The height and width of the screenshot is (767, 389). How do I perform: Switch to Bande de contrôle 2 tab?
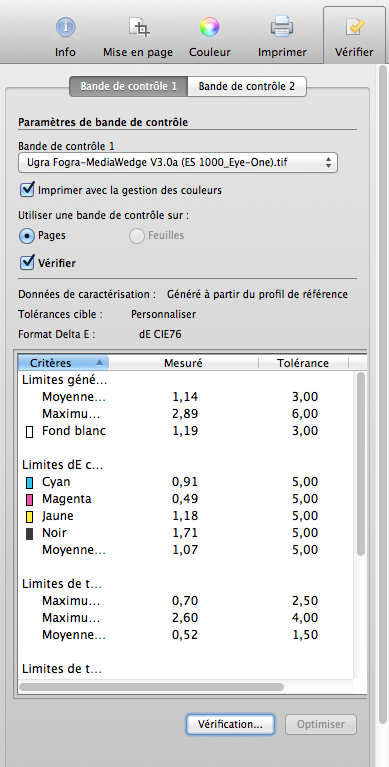tap(247, 87)
